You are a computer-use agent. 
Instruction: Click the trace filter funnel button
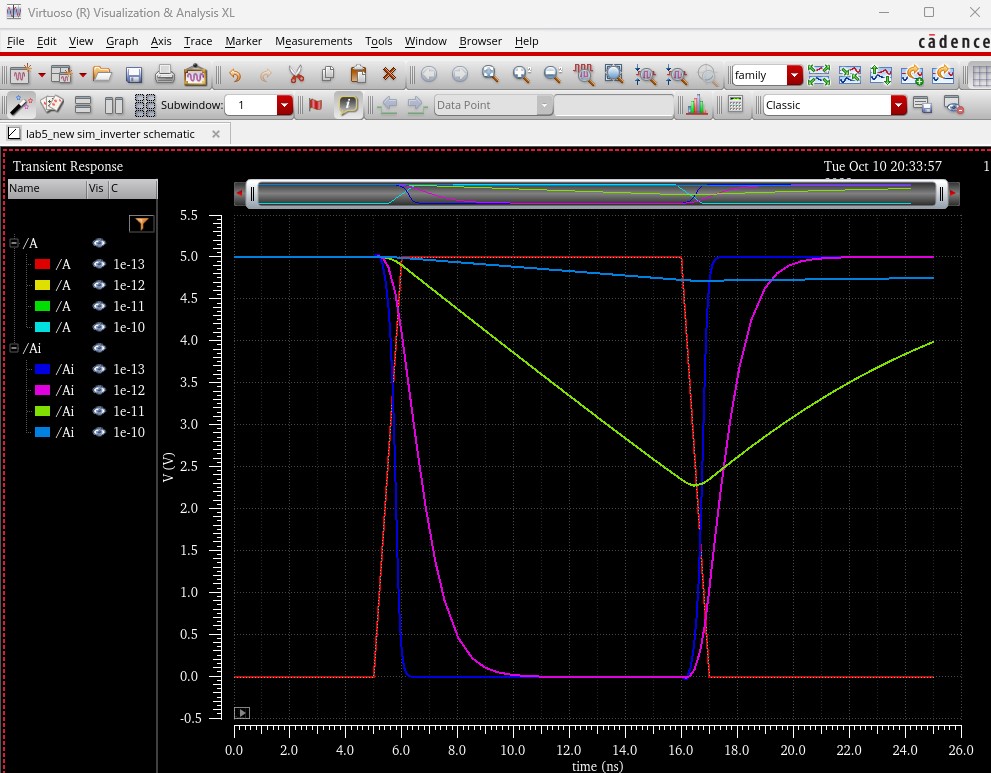(x=142, y=224)
